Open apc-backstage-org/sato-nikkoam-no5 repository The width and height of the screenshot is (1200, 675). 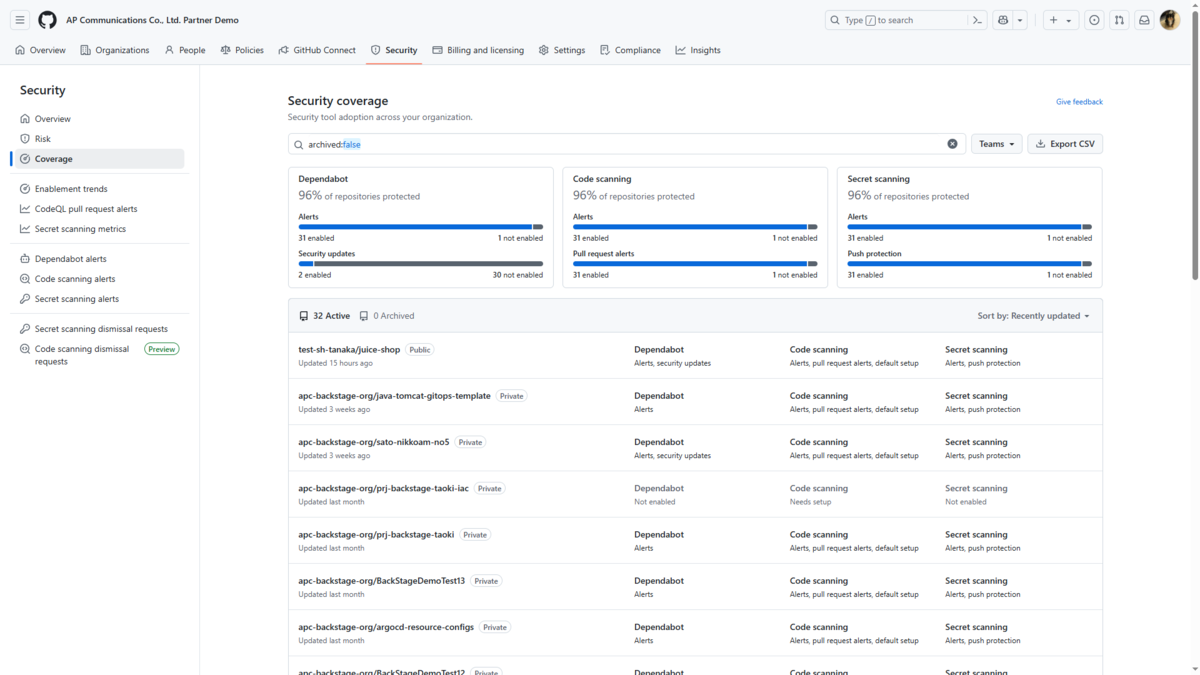click(374, 442)
